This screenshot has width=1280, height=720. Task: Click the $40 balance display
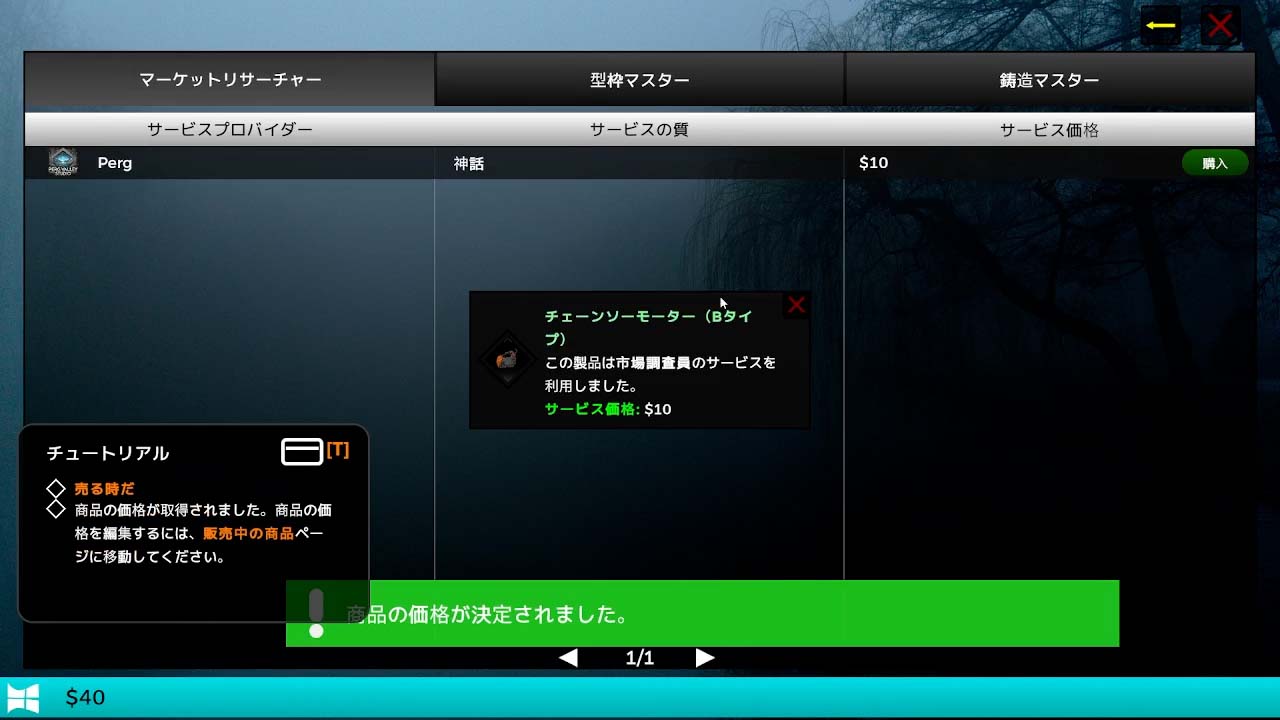pyautogui.click(x=85, y=697)
